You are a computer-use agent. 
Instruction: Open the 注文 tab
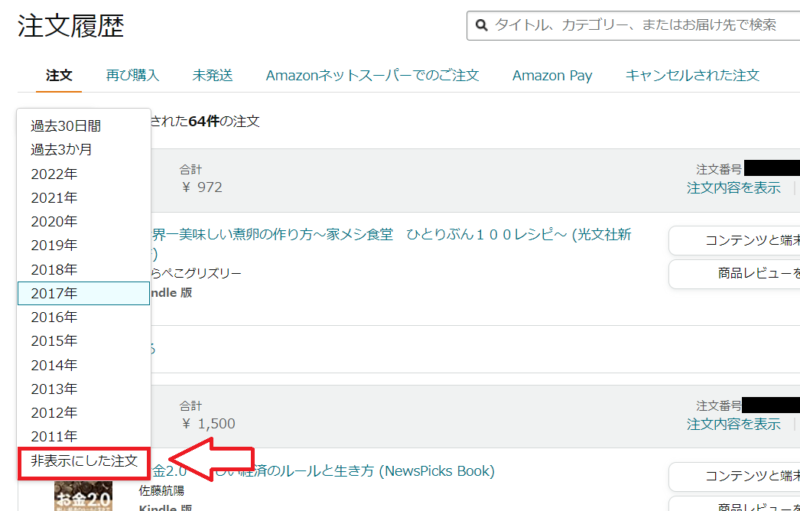59,75
